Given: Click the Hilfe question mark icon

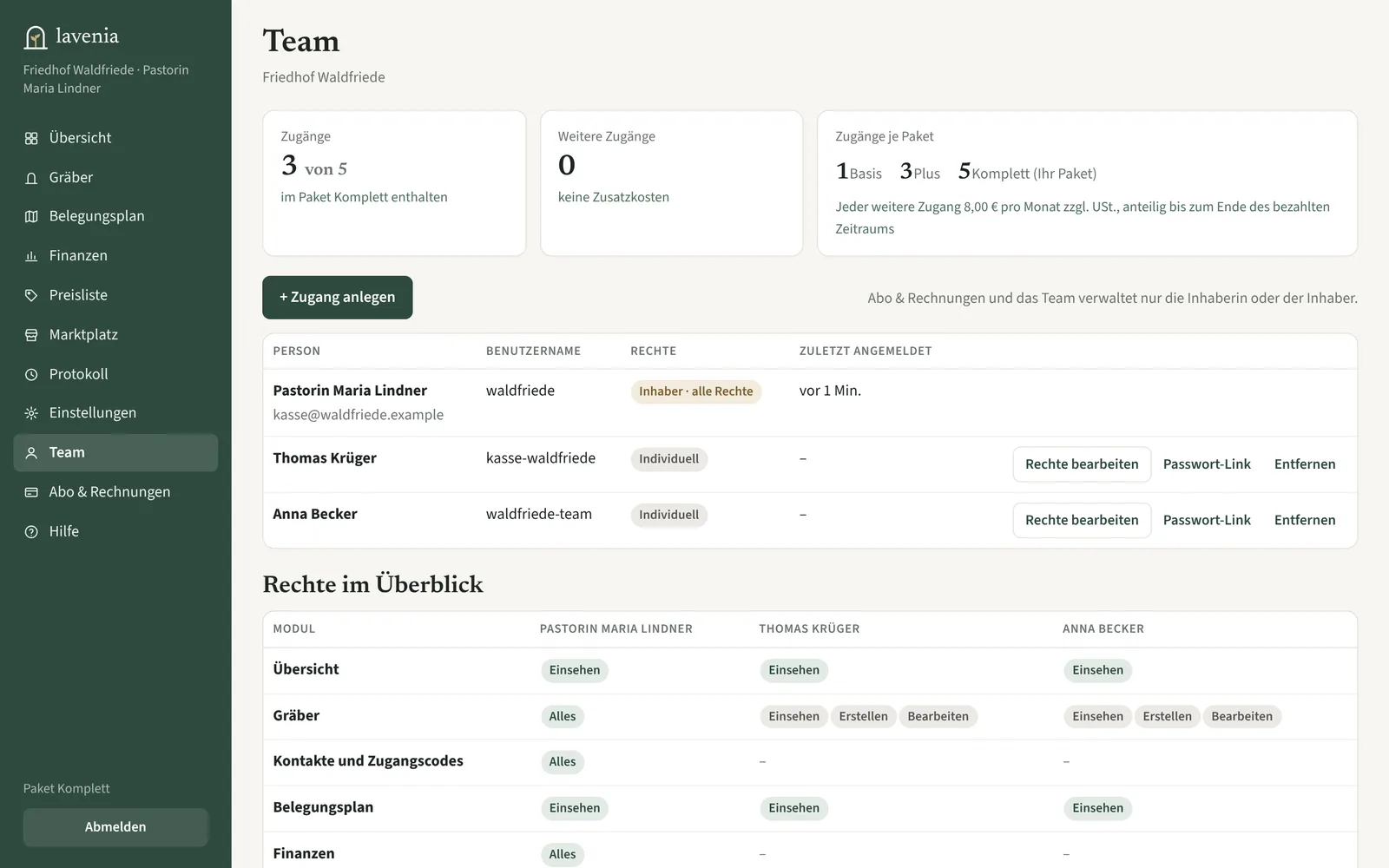Looking at the screenshot, I should tap(31, 532).
